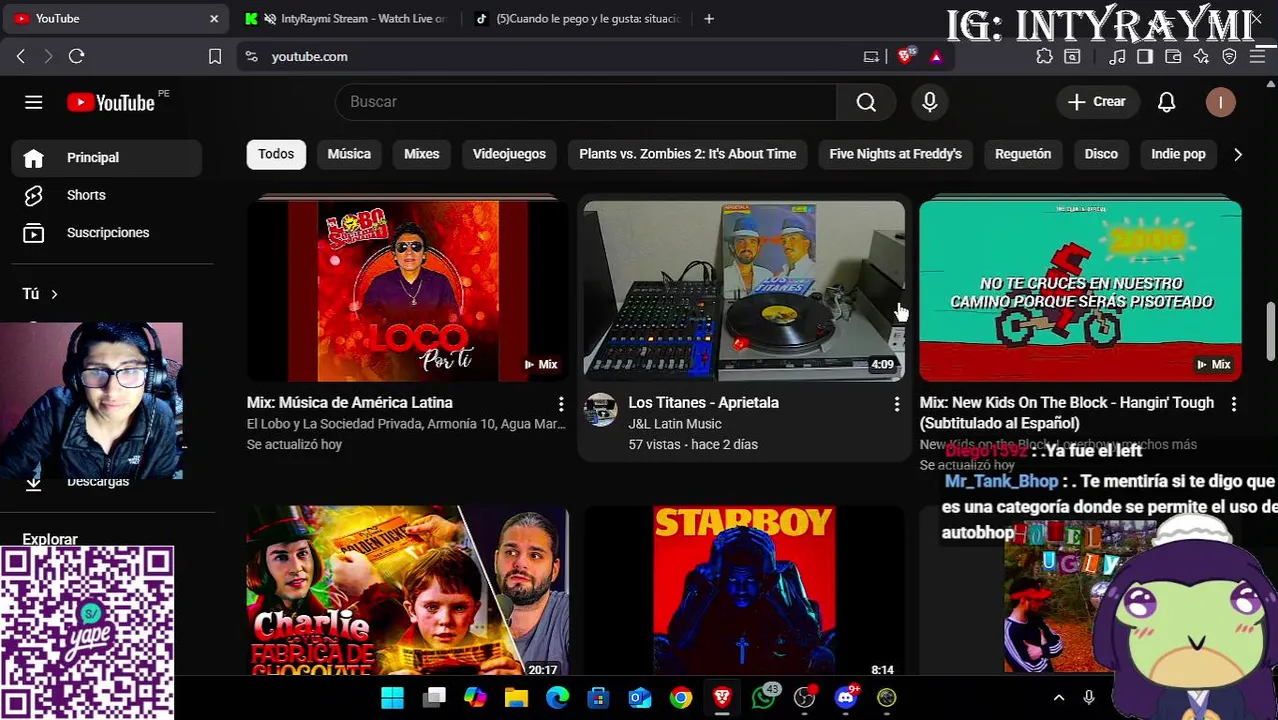
Task: Open the Mix: Música de América Latina title
Action: [x=350, y=402]
